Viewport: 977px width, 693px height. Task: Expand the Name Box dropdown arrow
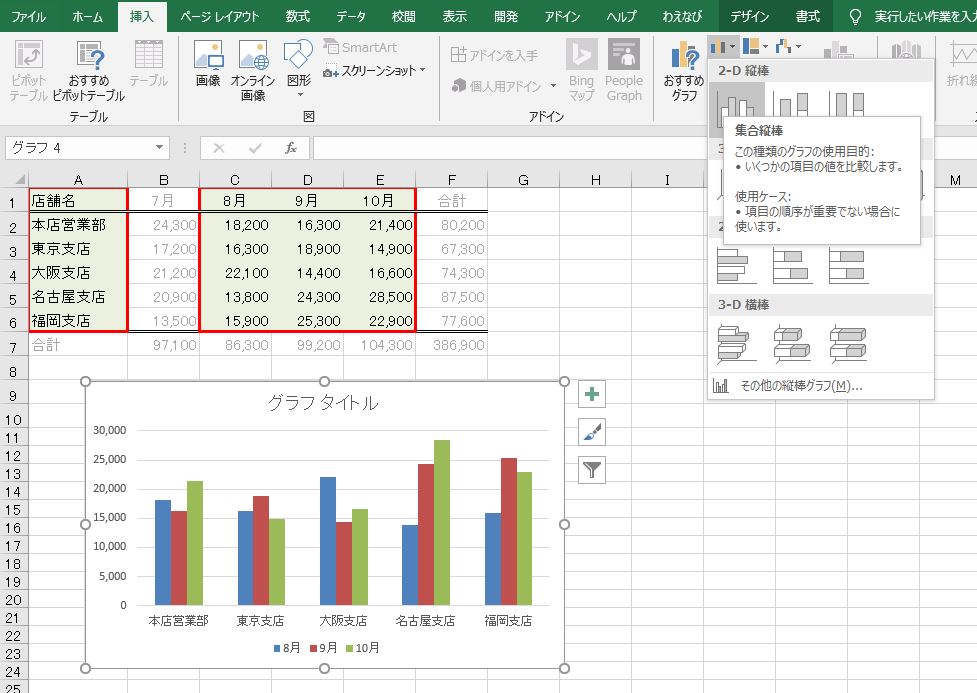[160, 148]
